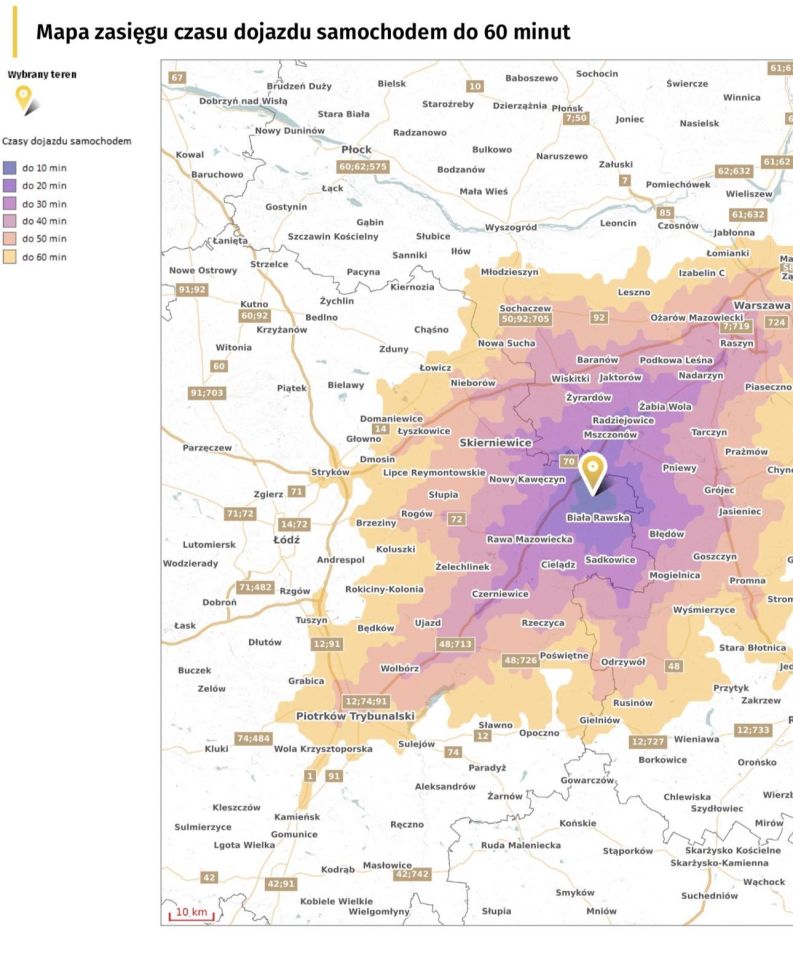Click the 'Mszczonów' town label
793x960 pixels.
611,435
